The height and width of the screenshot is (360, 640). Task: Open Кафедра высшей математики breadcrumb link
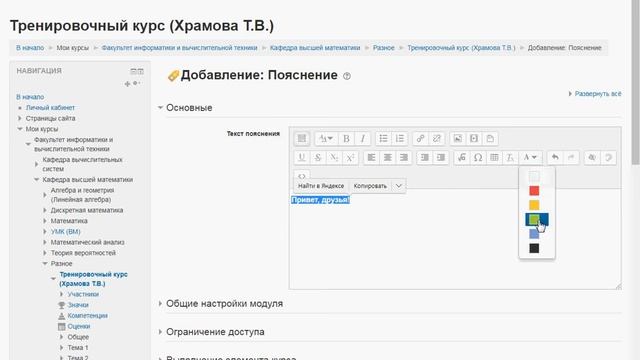[315, 48]
